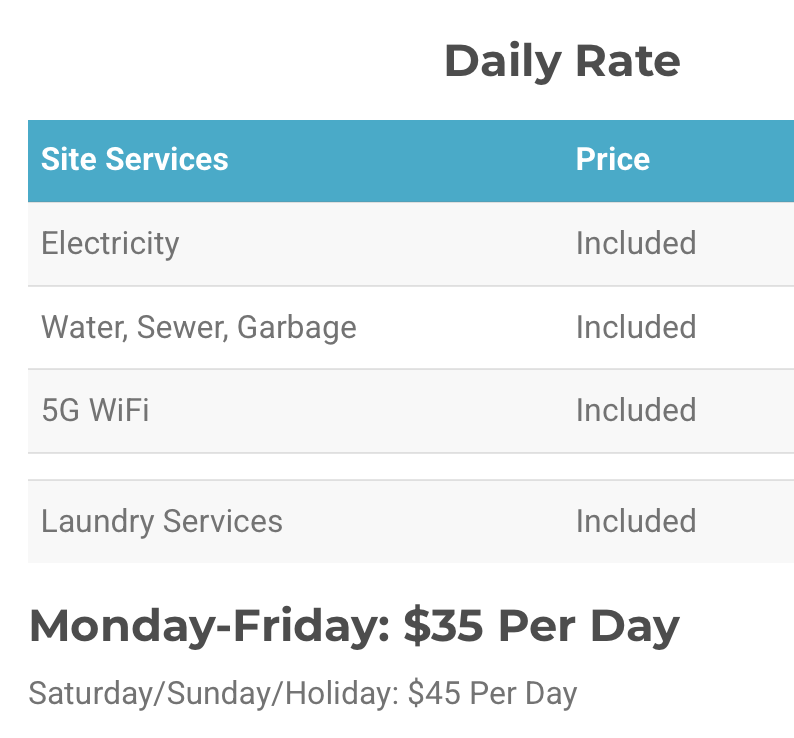
Task: Click Included in the 5G WiFi row
Action: point(635,410)
